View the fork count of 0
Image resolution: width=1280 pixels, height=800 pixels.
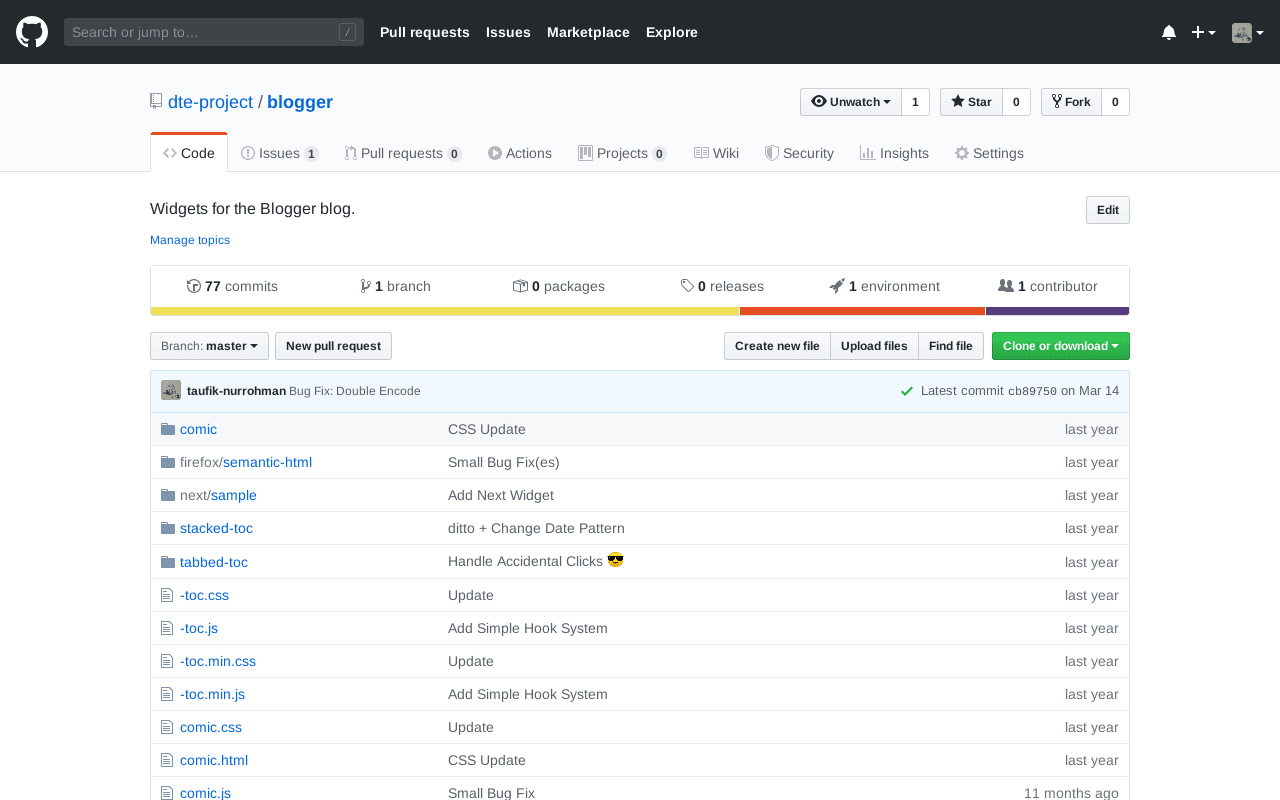click(x=1115, y=102)
